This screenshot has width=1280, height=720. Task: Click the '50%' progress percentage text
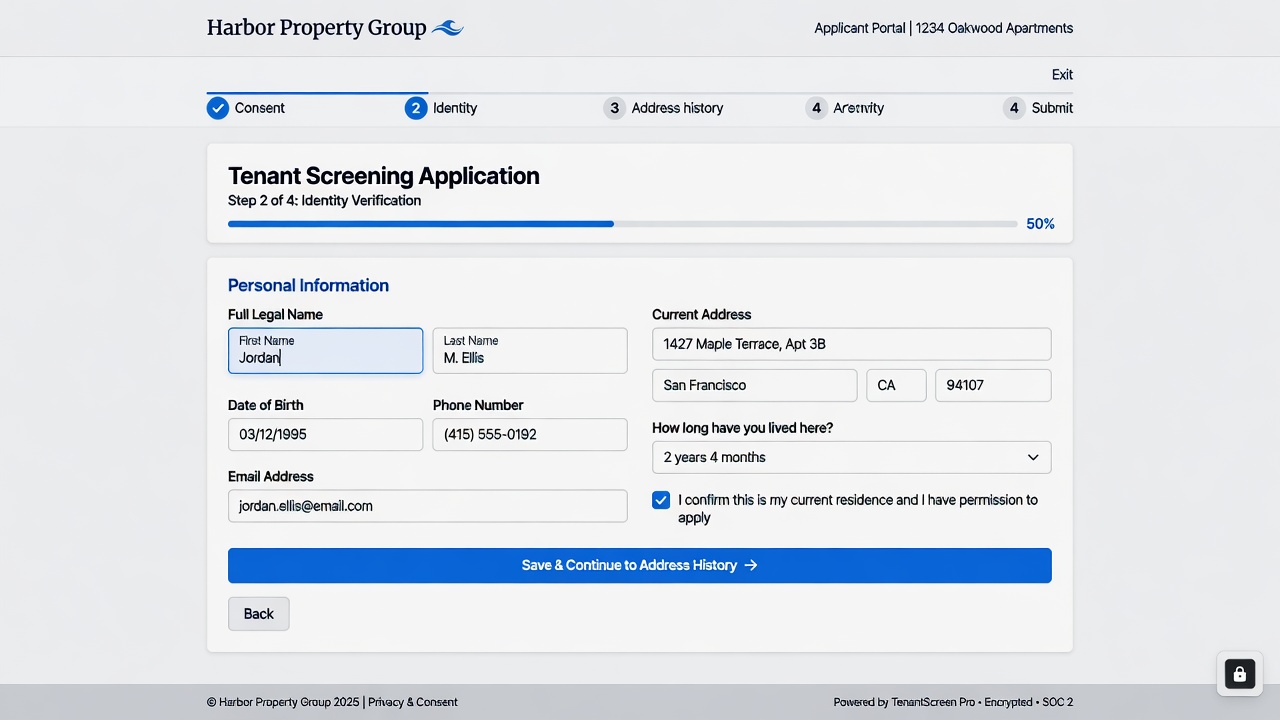click(x=1040, y=224)
